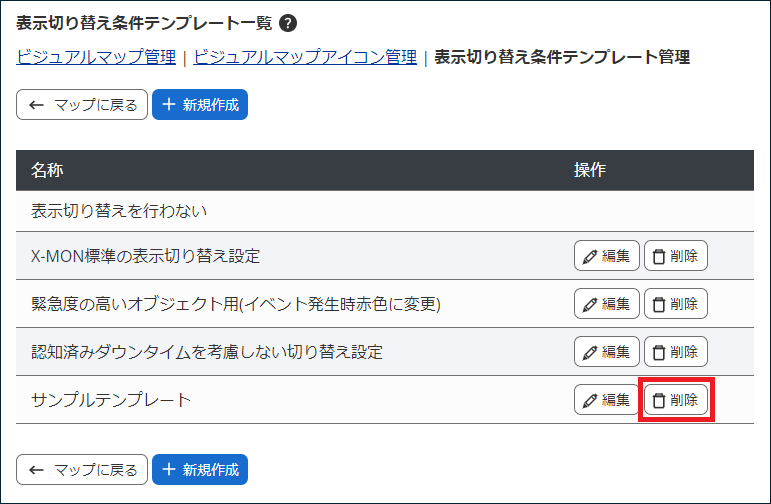This screenshot has height=504, width=771.
Task: Delete X-MON標準の表示切り替え設定 template
Action: pyautogui.click(x=675, y=256)
